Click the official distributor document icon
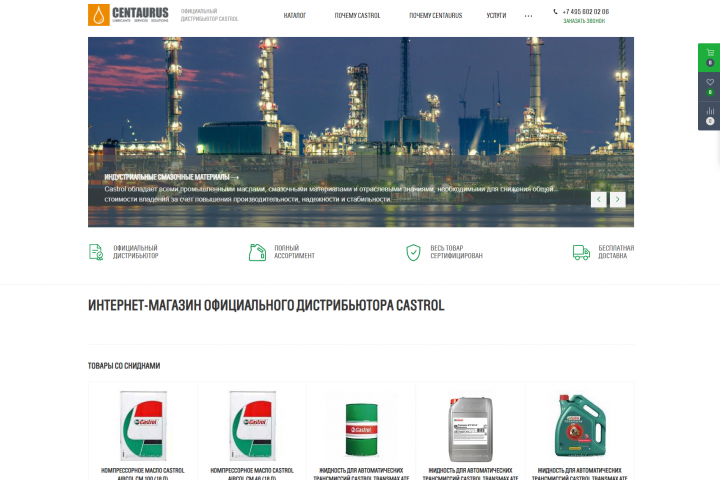720x480 pixels. [x=96, y=252]
